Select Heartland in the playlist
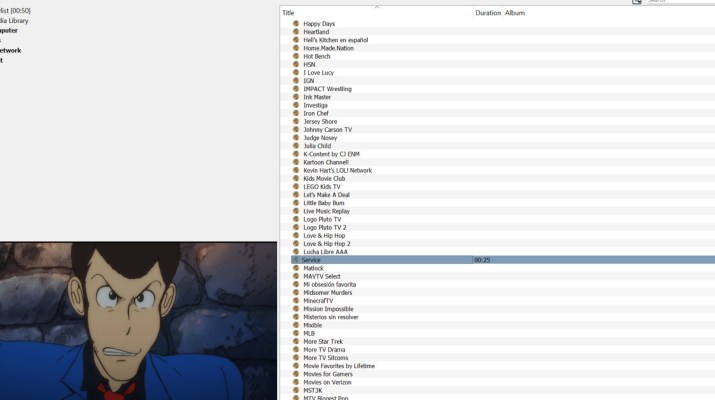The width and height of the screenshot is (715, 400). point(316,32)
